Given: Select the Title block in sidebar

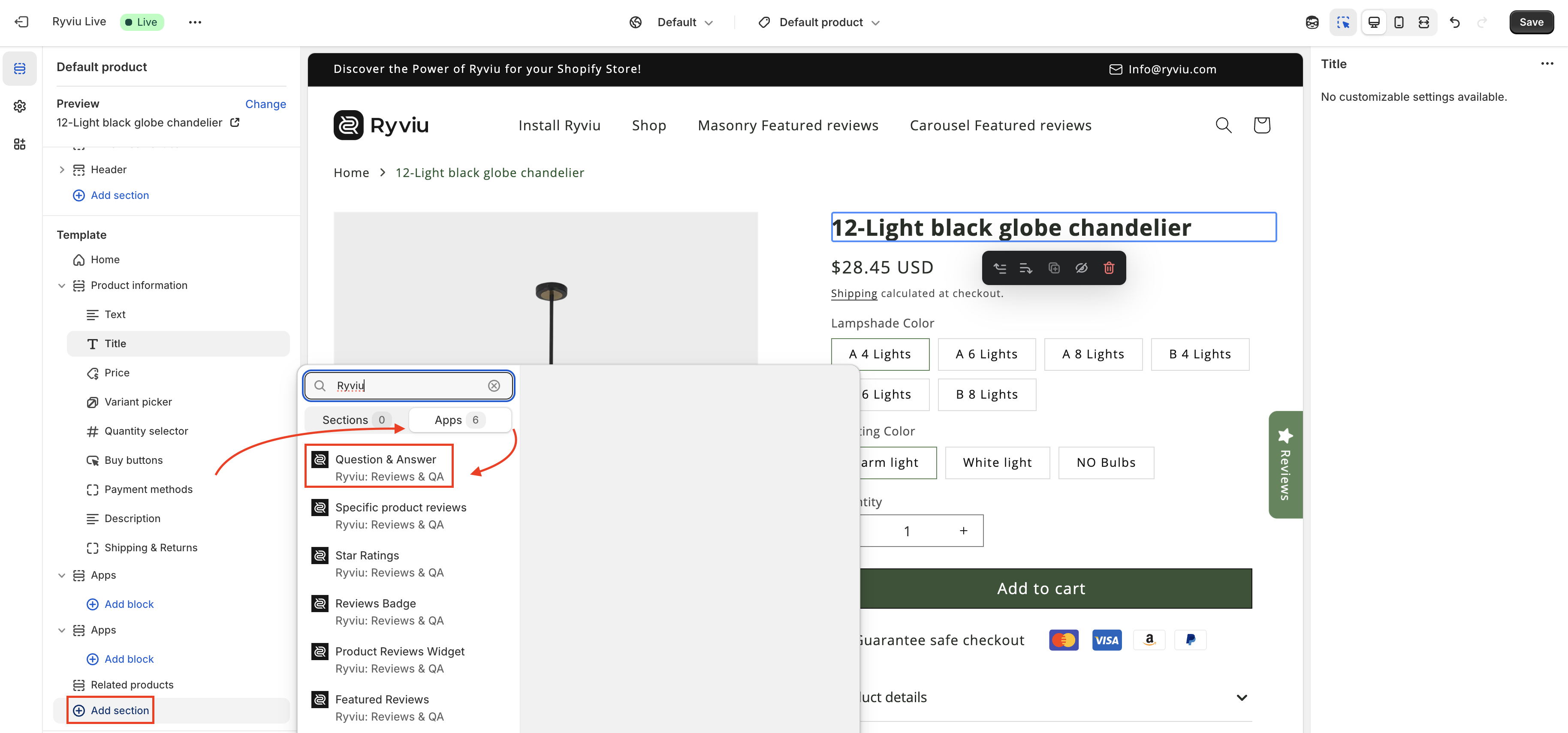Looking at the screenshot, I should (x=178, y=344).
